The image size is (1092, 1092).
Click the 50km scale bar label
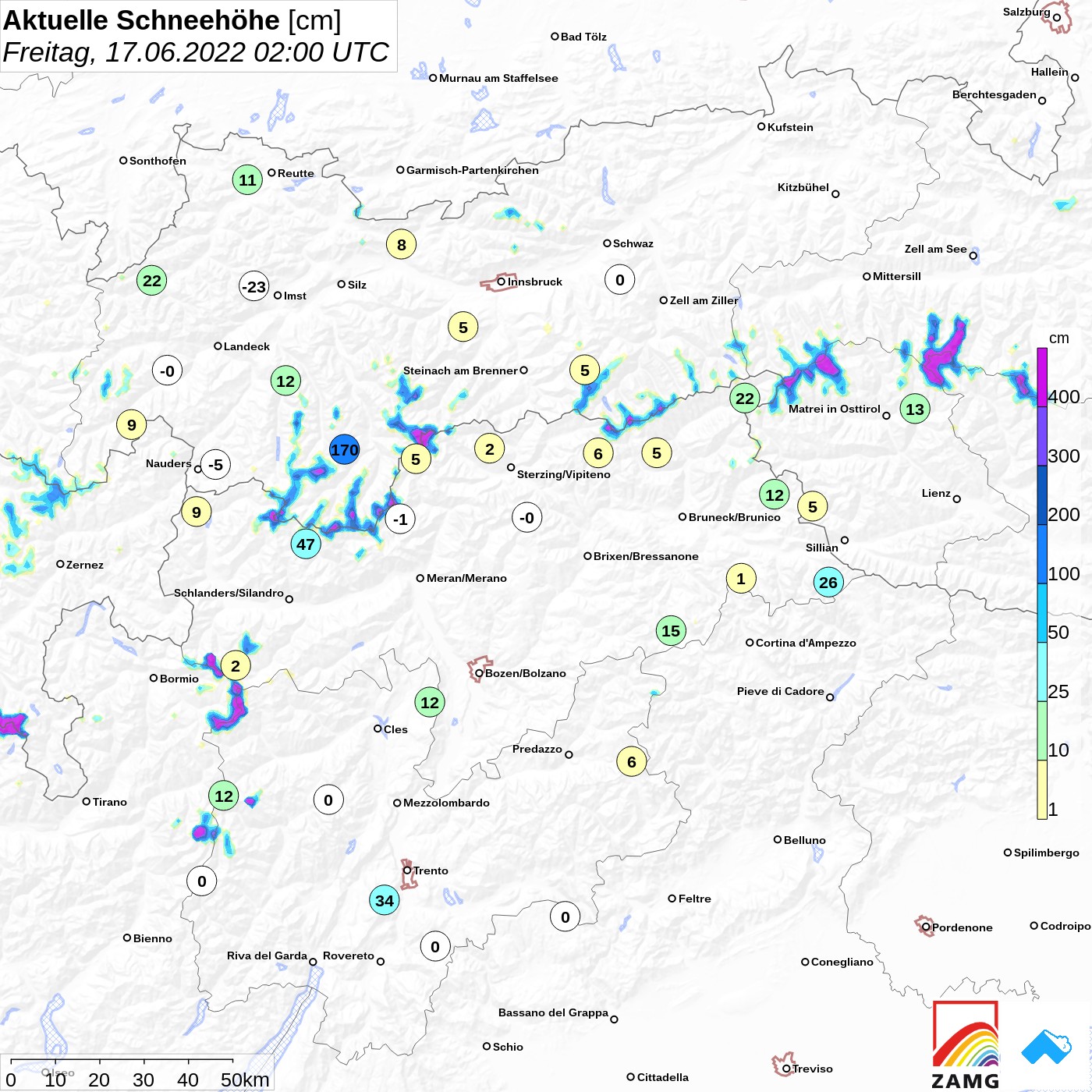(x=245, y=1080)
